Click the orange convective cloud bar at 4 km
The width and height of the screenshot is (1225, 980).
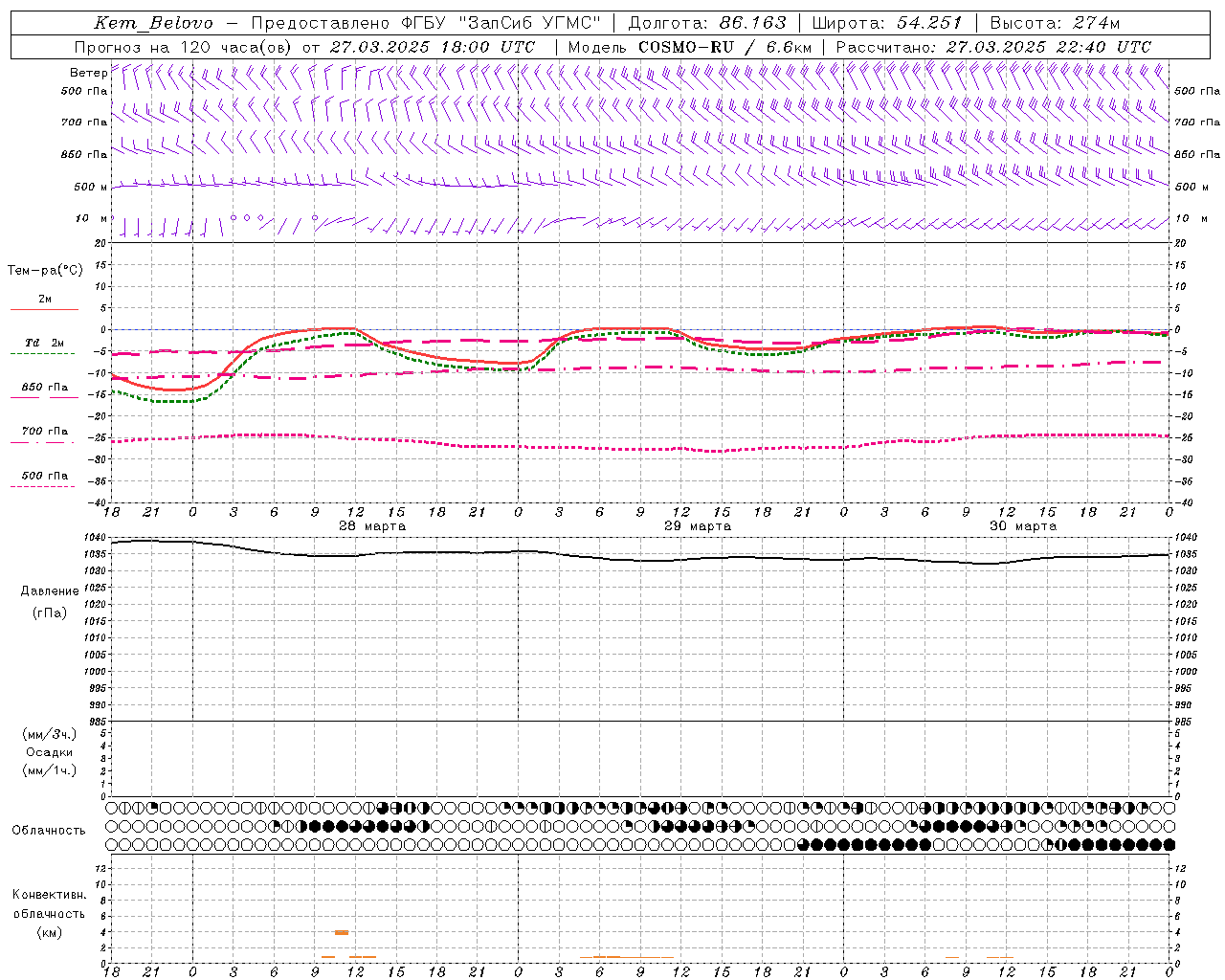[x=342, y=932]
